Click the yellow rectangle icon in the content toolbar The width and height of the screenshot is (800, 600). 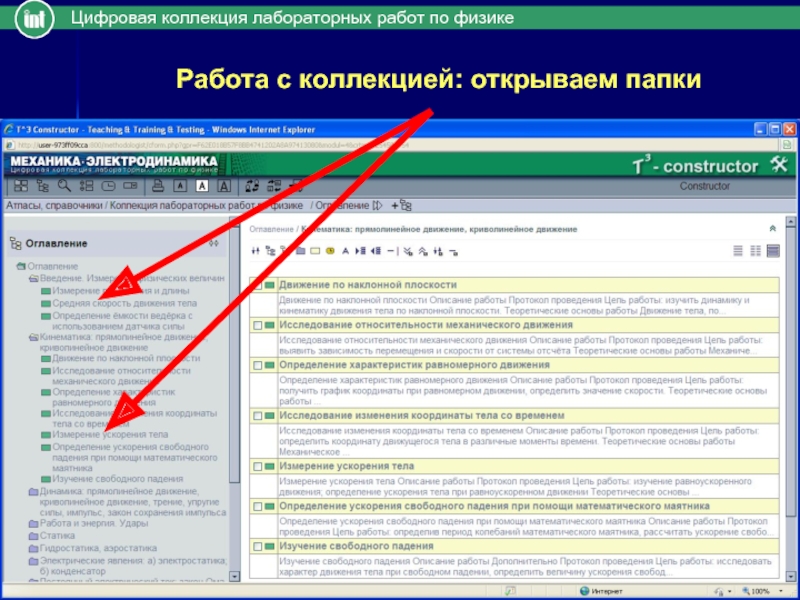[x=315, y=251]
